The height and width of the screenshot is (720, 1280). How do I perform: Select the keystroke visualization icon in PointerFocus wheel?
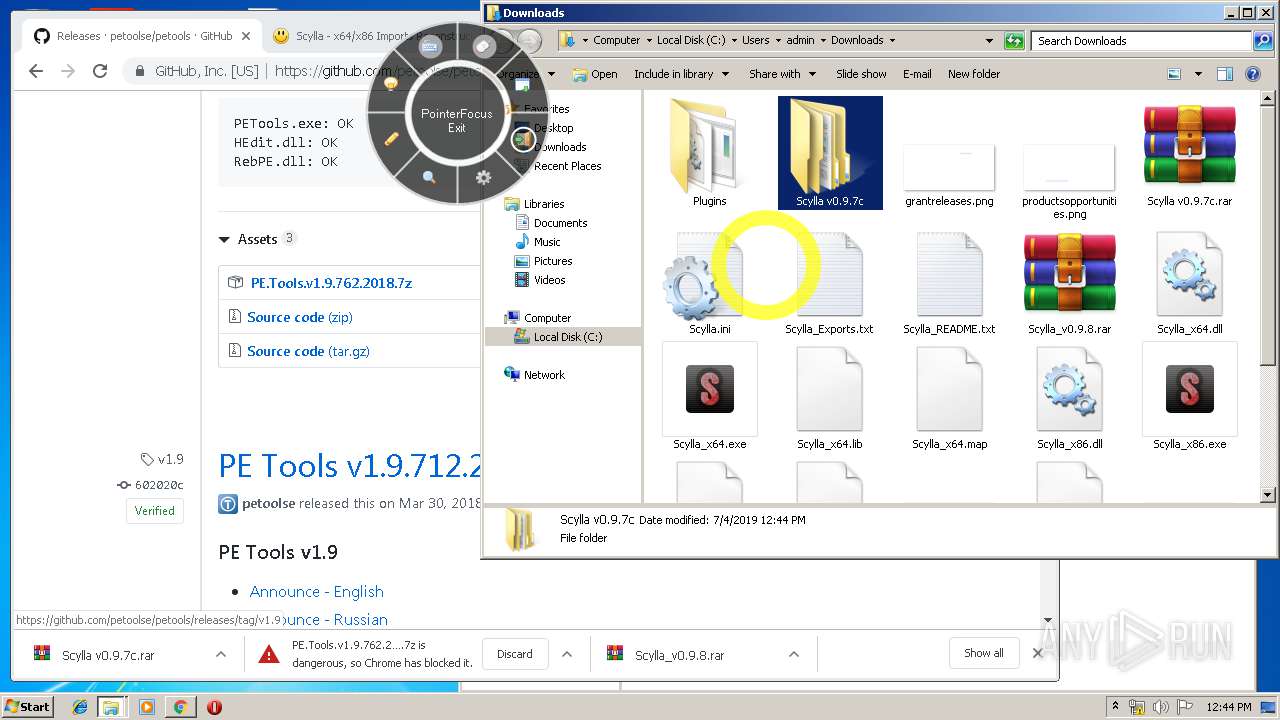(431, 47)
